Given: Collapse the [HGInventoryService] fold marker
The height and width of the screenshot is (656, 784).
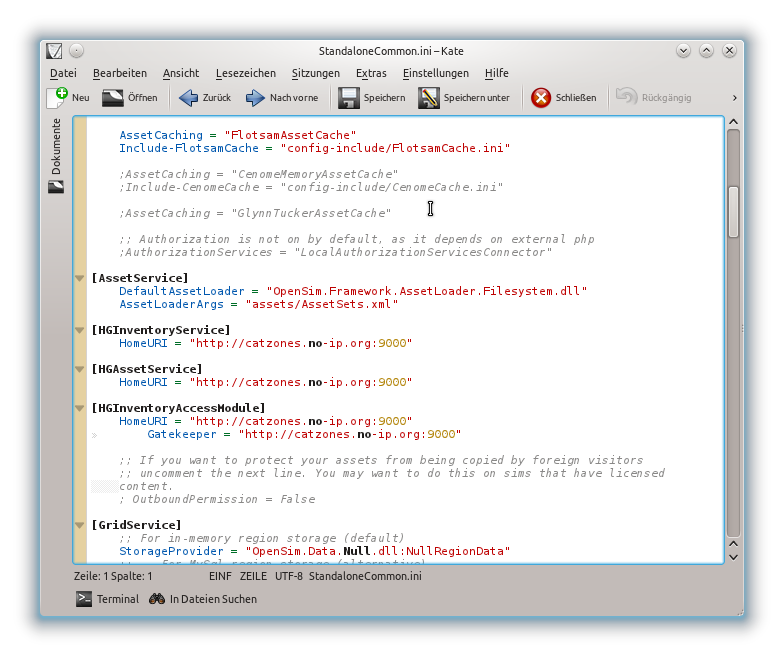Looking at the screenshot, I should coord(80,330).
